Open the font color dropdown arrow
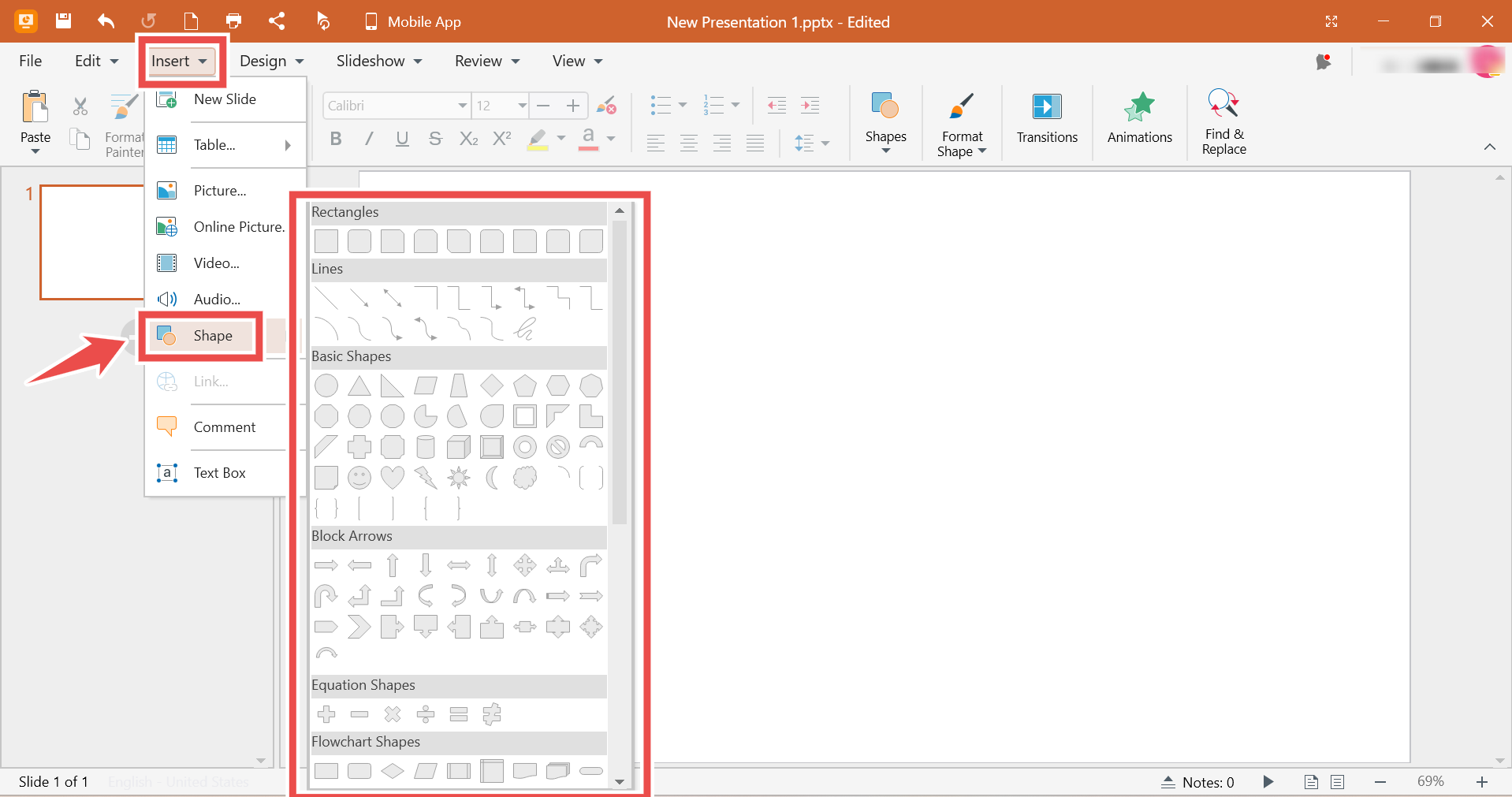 (611, 139)
